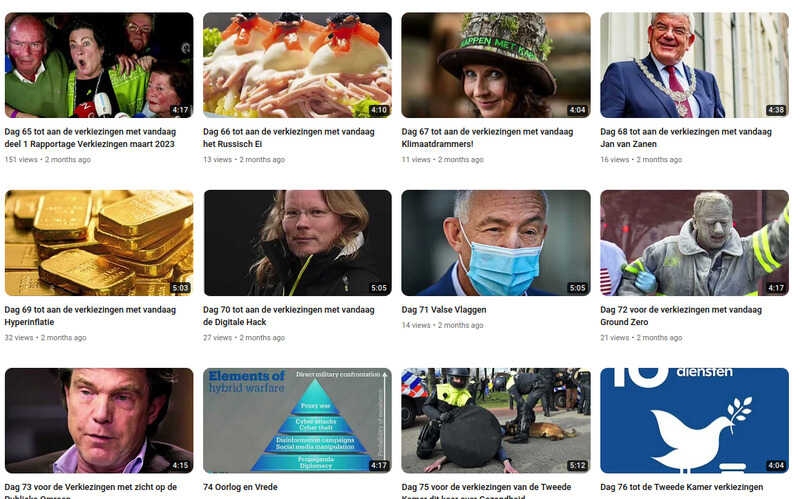Open the Klimaatdrammers hat woman thumbnail
The width and height of the screenshot is (800, 499).
496,65
